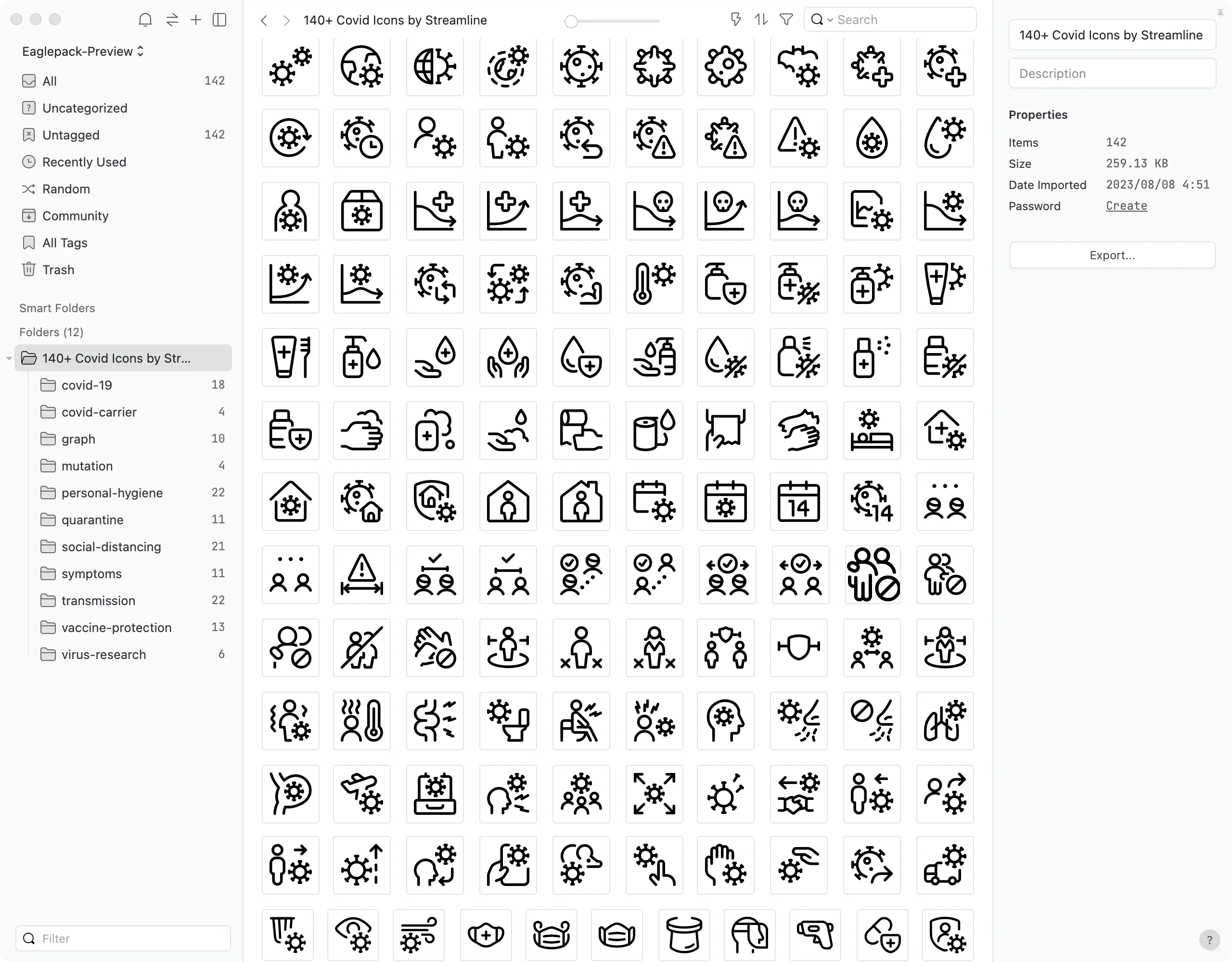Select the eye with virus thumbnail

click(x=353, y=935)
